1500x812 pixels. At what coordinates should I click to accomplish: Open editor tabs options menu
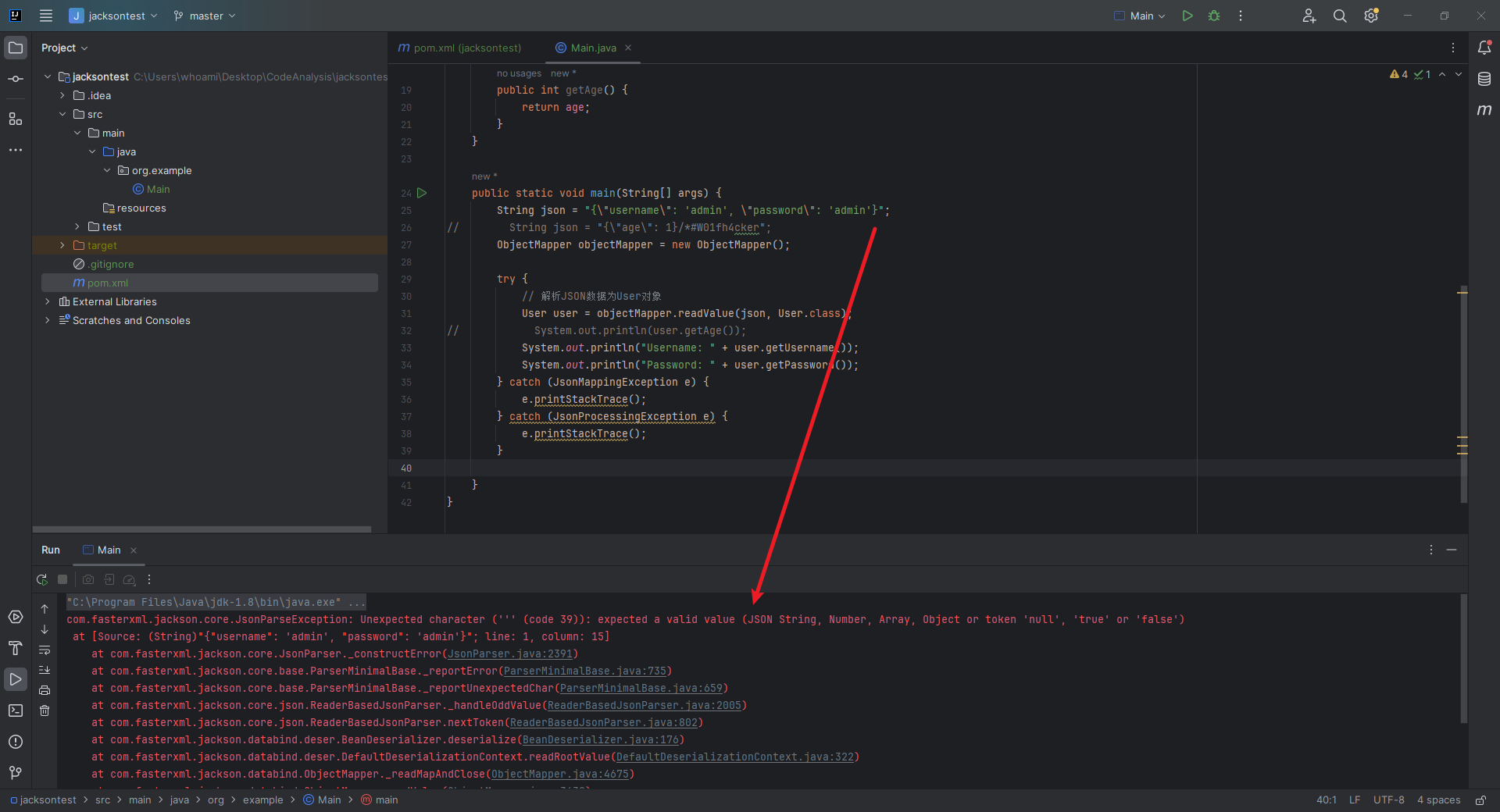click(1453, 48)
